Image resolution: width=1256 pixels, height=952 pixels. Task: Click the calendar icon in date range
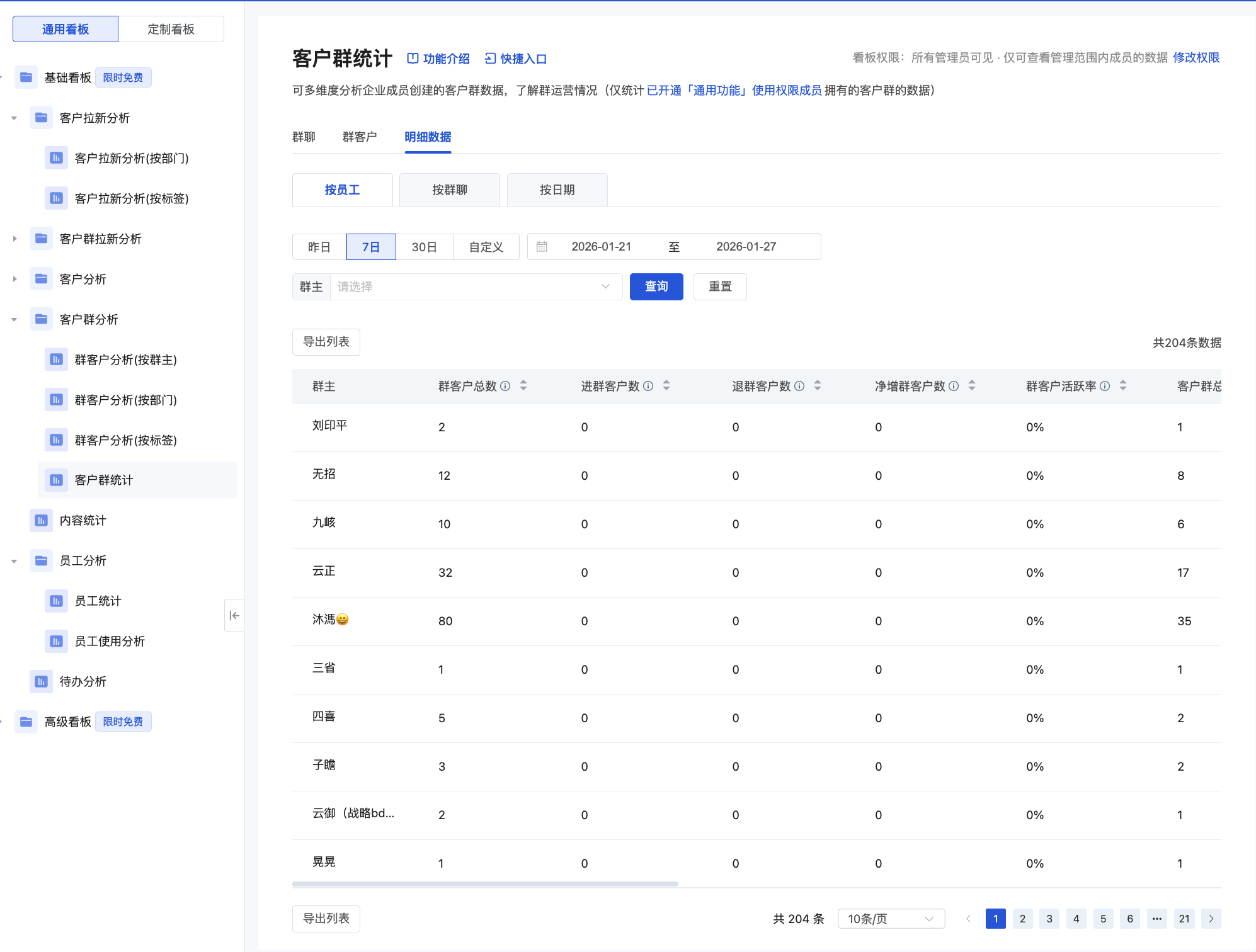(x=542, y=247)
